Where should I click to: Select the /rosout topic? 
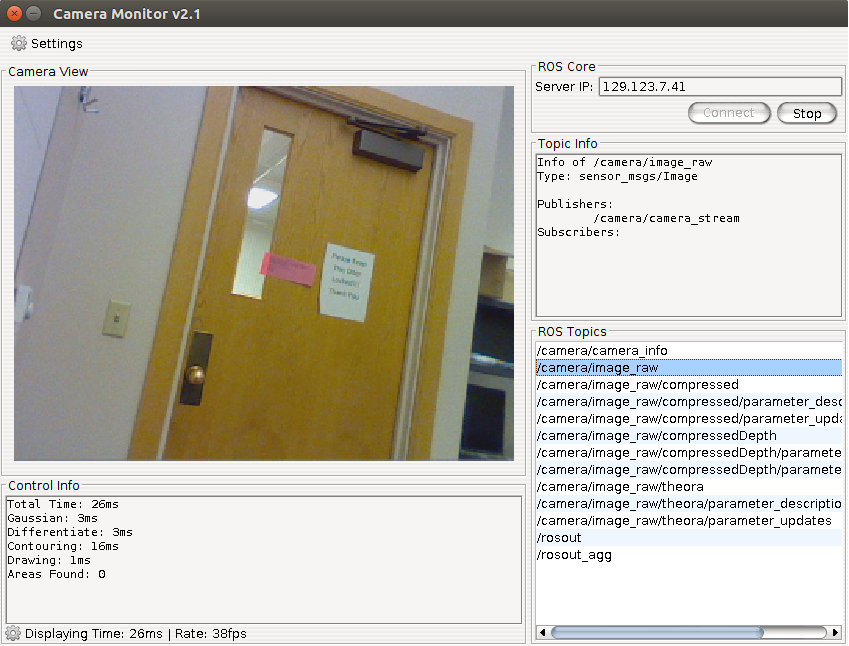pos(689,538)
